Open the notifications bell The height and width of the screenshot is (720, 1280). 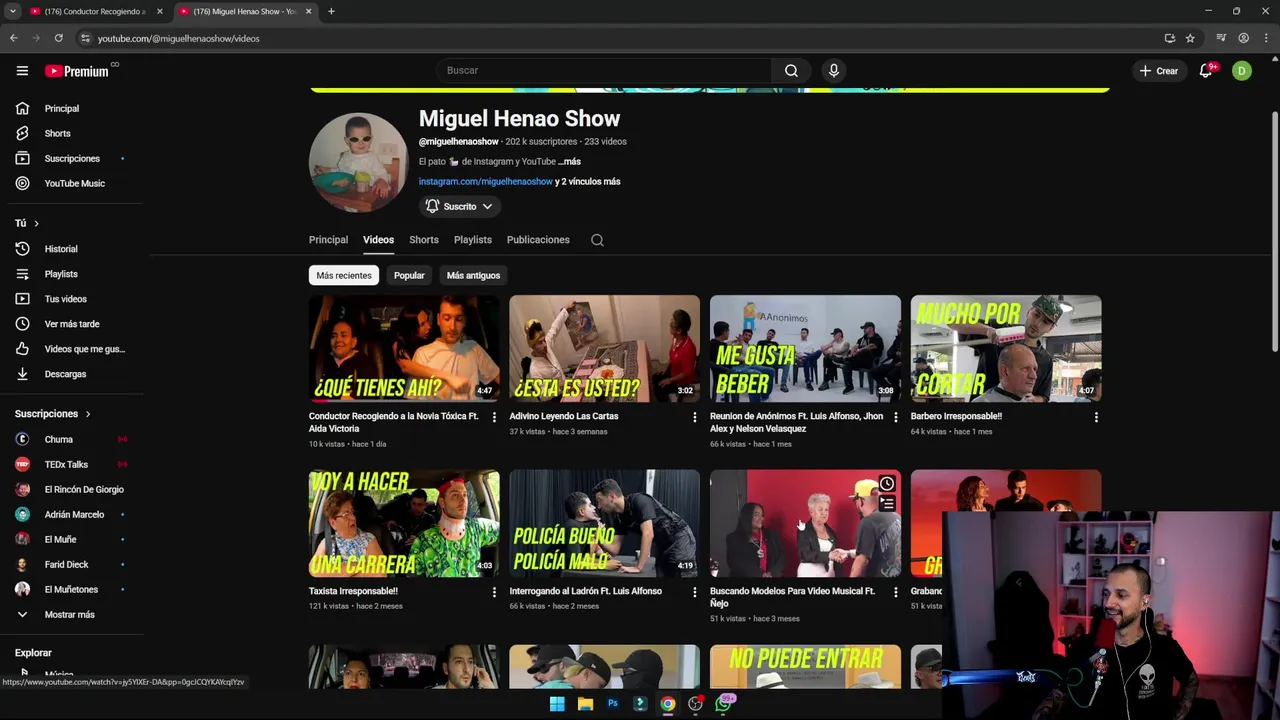pyautogui.click(x=1206, y=70)
